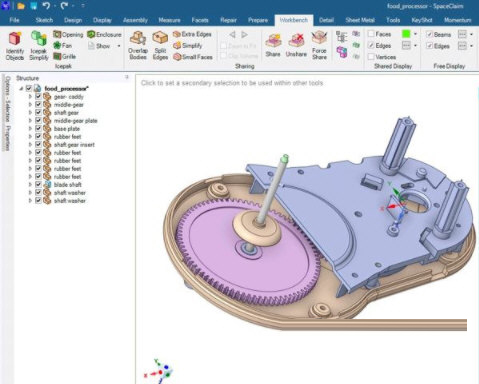Screen dimensions: 479x384
Task: Switch to the Design tab
Action: 73,20
